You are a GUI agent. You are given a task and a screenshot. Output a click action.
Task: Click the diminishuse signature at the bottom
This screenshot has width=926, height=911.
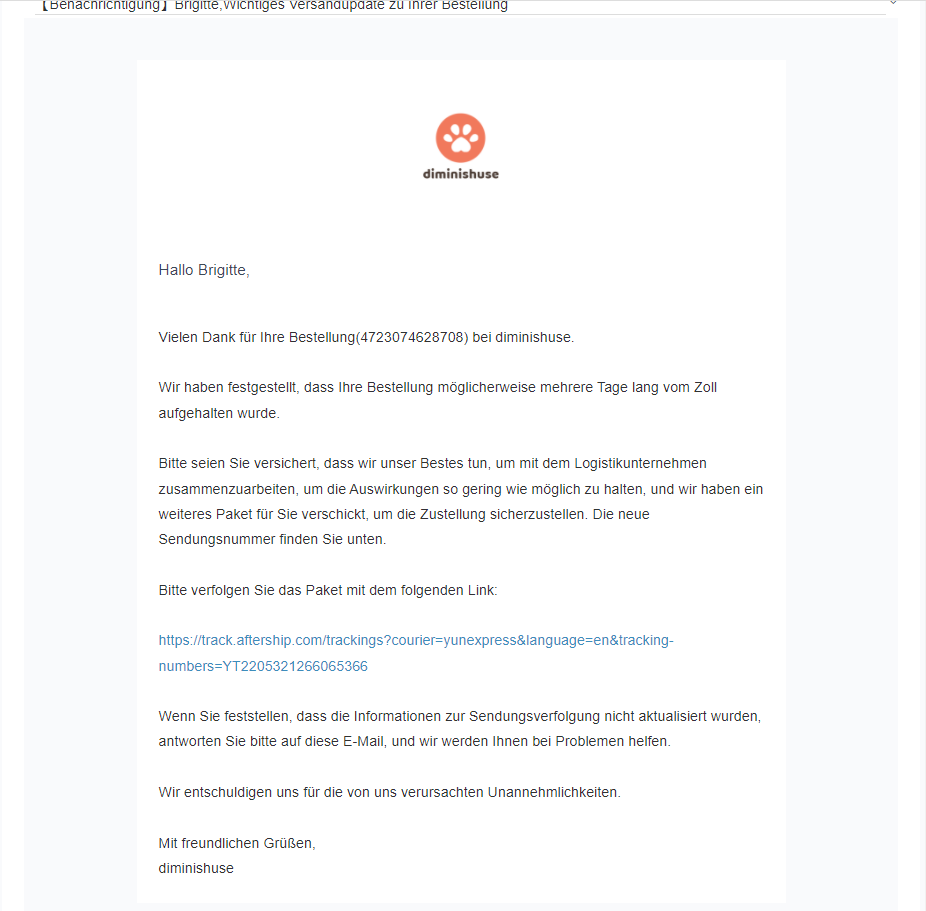(x=196, y=868)
